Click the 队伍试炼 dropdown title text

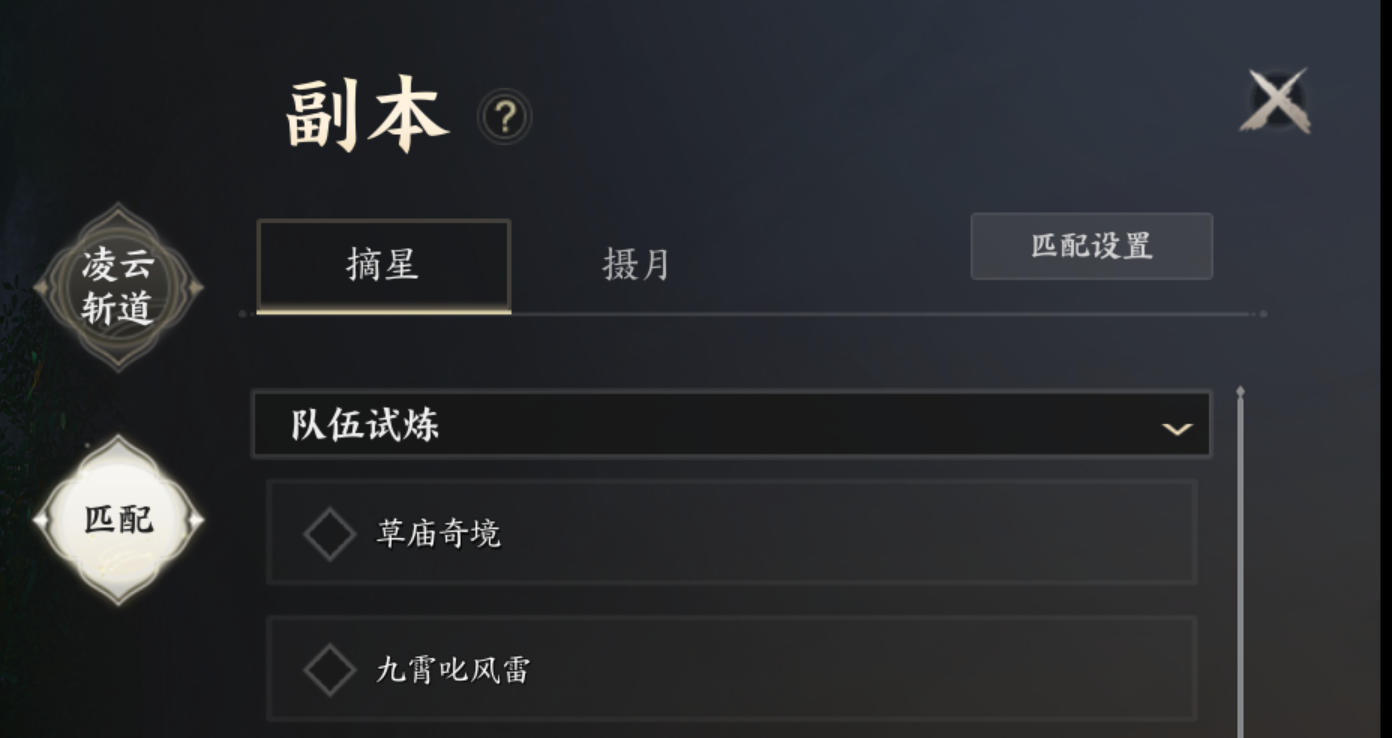365,425
